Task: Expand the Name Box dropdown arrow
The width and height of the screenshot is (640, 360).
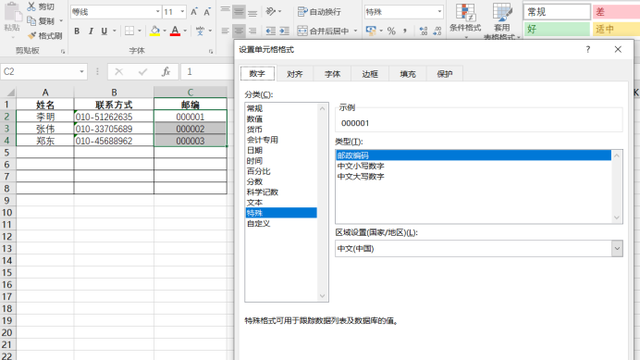Action: click(82, 72)
